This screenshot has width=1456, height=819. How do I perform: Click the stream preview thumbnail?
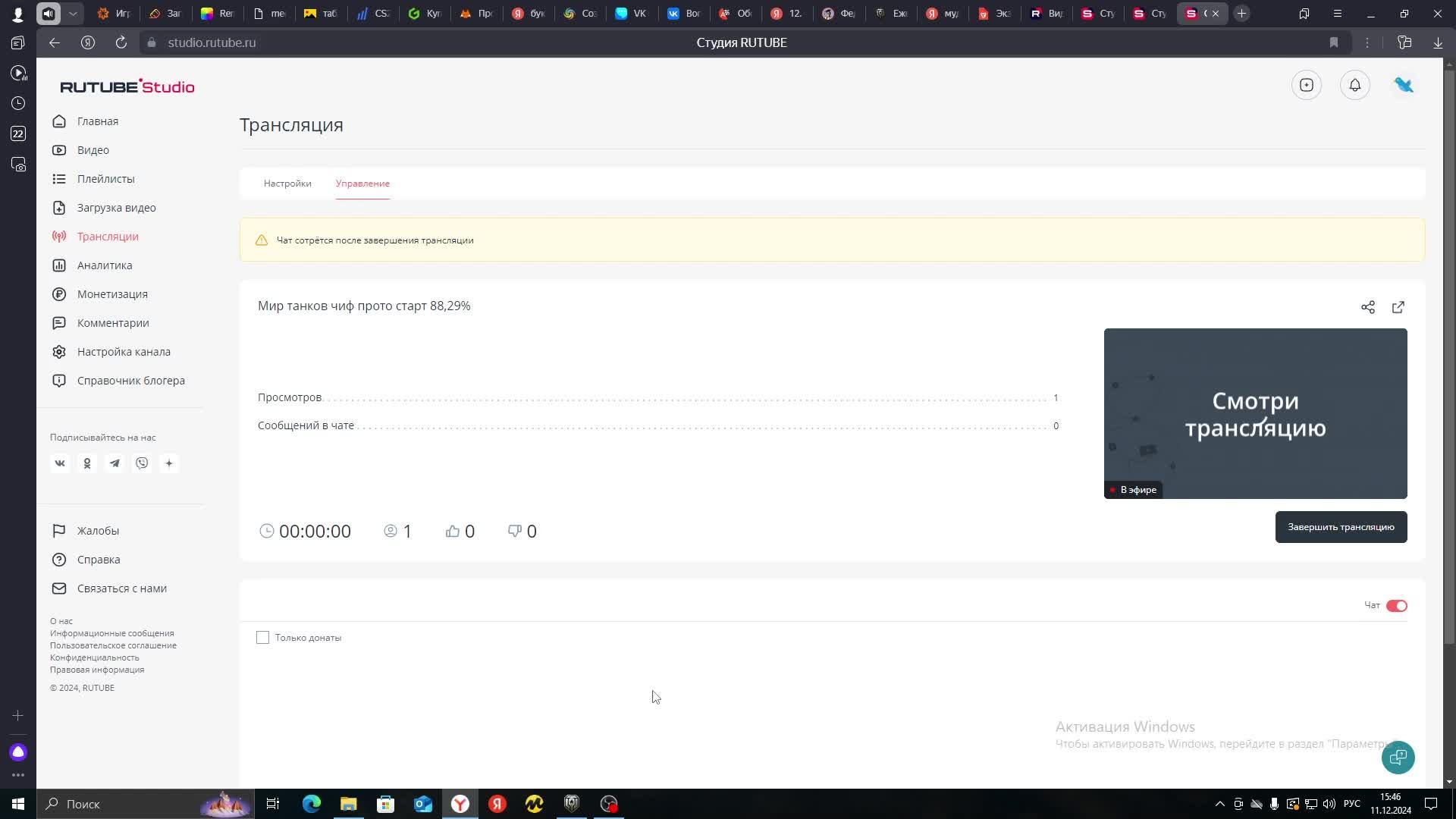click(1255, 413)
